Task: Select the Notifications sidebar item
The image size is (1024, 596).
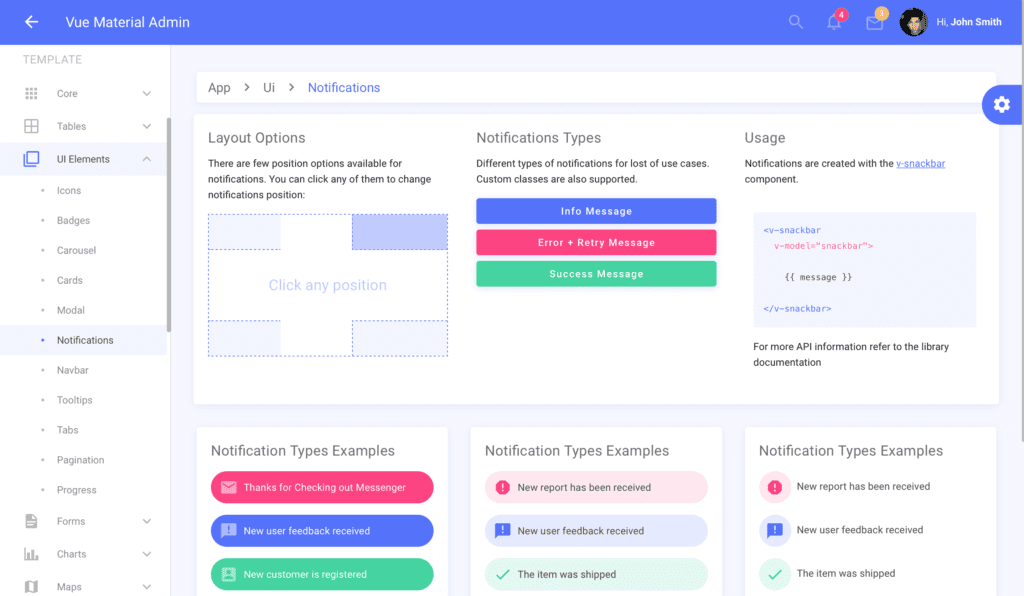Action: click(x=84, y=340)
